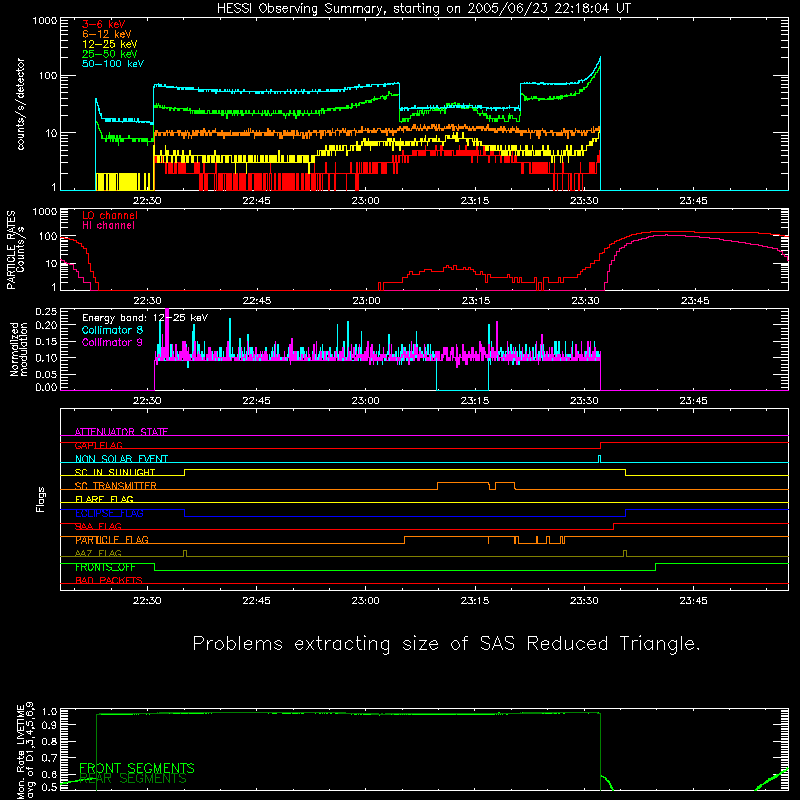Click the SAA_FLAG label
Screen dimensions: 800x800
pos(98,526)
